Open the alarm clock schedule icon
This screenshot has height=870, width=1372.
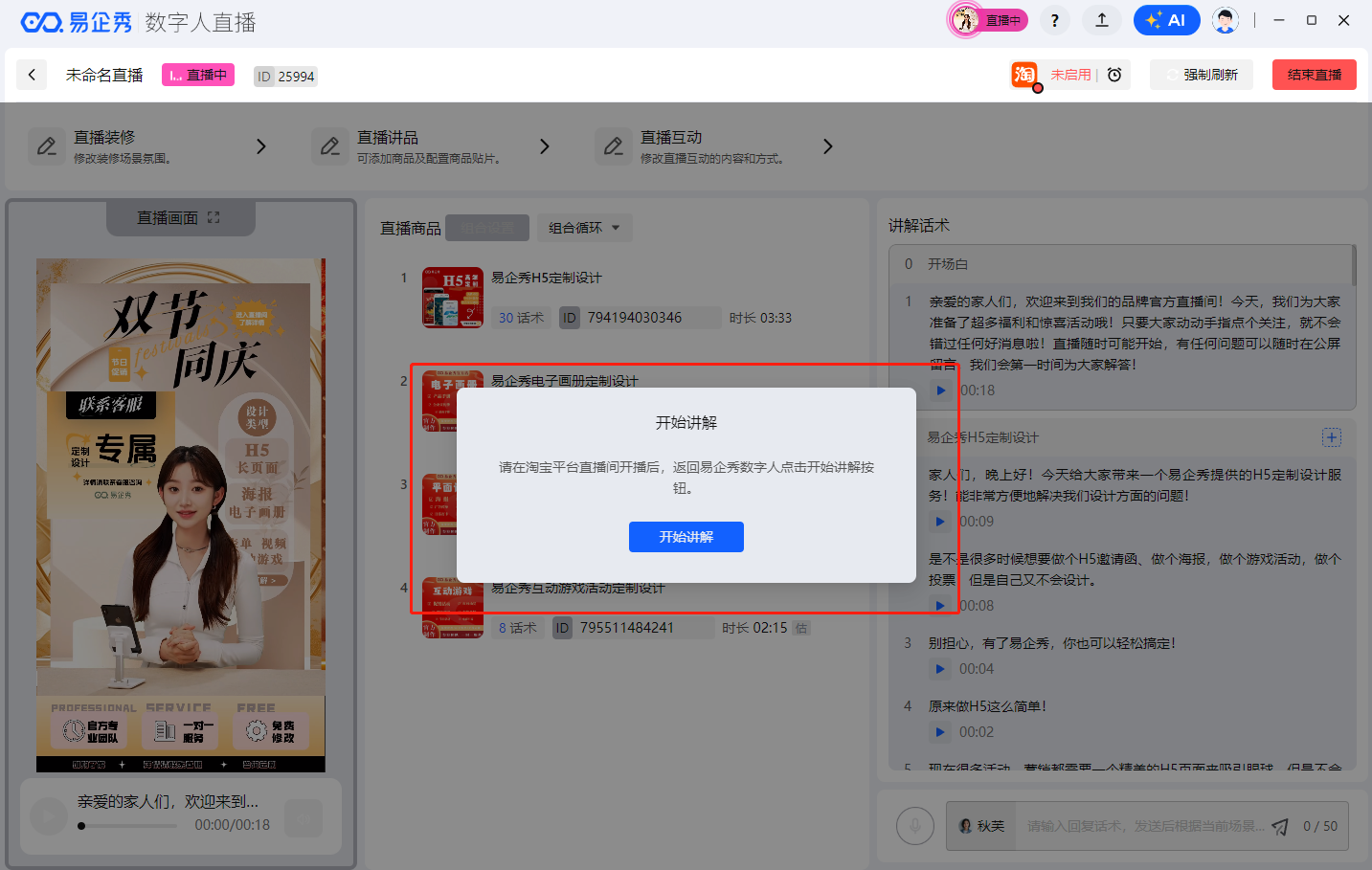(1114, 75)
